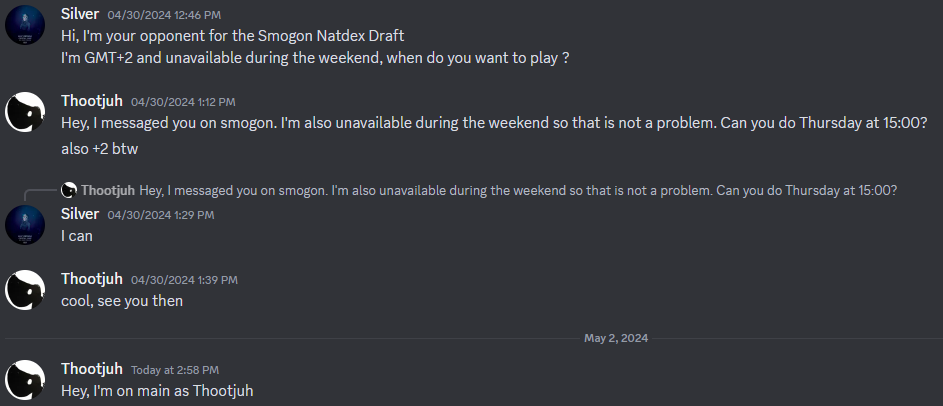The height and width of the screenshot is (406, 943).
Task: Open Thootjuh's avatar on the 1:12 PM message
Action: point(25,112)
